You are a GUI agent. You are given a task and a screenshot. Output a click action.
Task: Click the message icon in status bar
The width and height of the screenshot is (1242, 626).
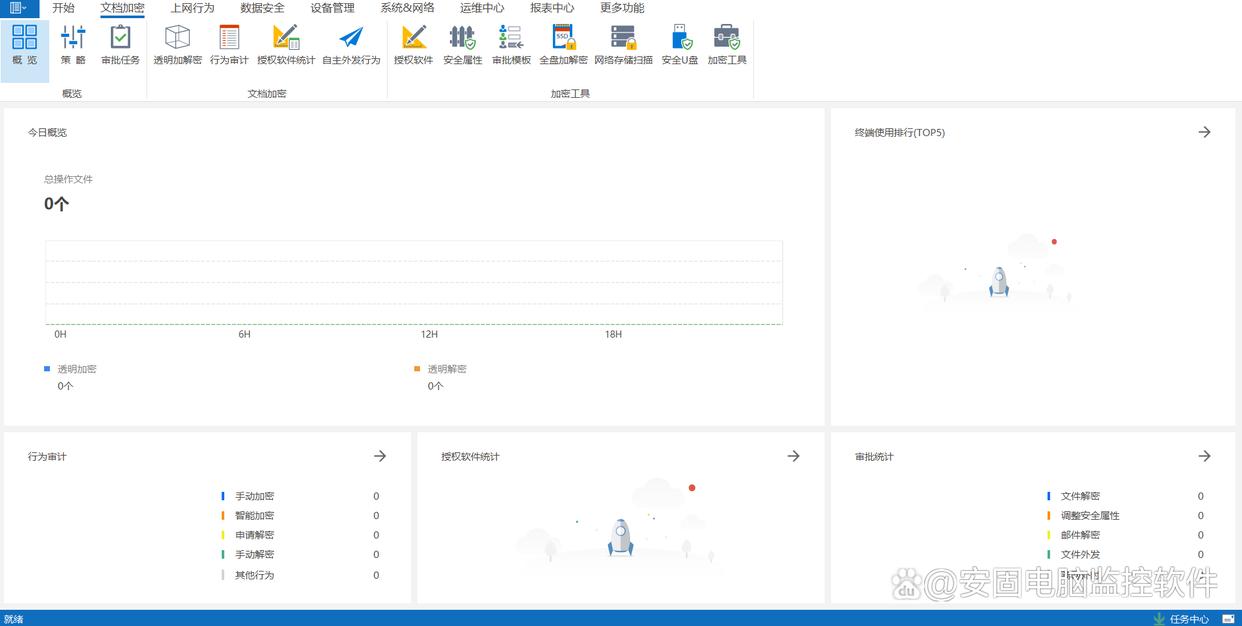point(1228,619)
